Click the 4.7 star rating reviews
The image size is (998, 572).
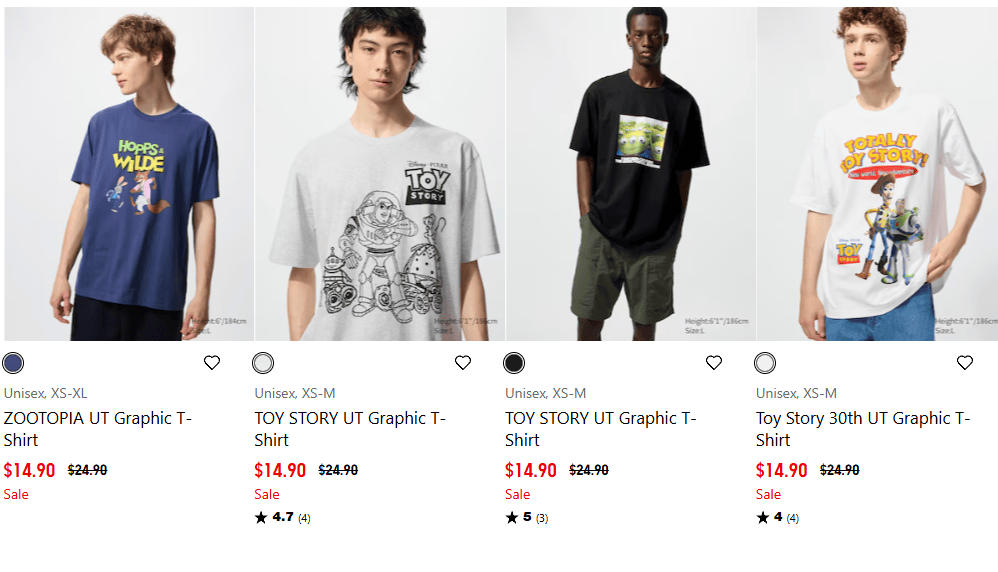(283, 518)
